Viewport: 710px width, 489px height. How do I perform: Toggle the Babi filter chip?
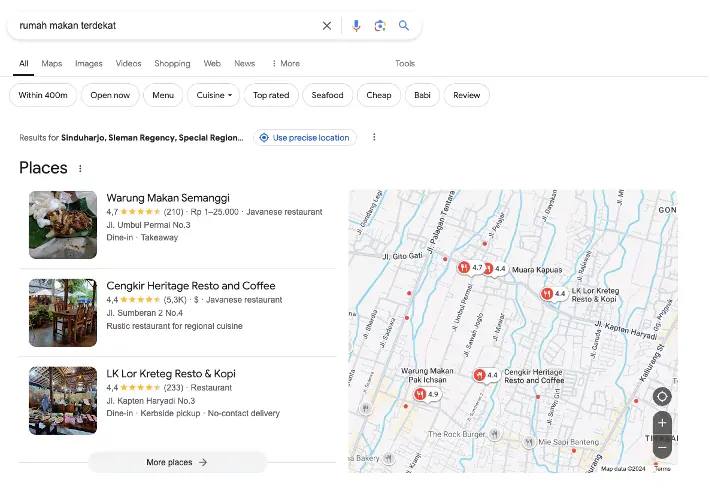422,95
